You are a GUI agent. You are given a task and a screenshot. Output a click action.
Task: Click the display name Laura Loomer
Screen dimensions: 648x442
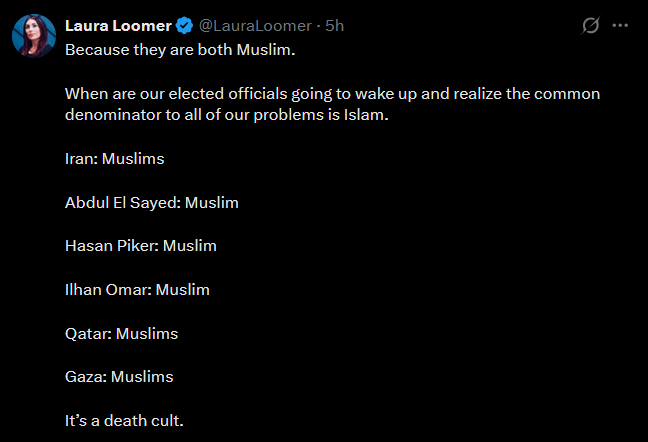pos(118,26)
